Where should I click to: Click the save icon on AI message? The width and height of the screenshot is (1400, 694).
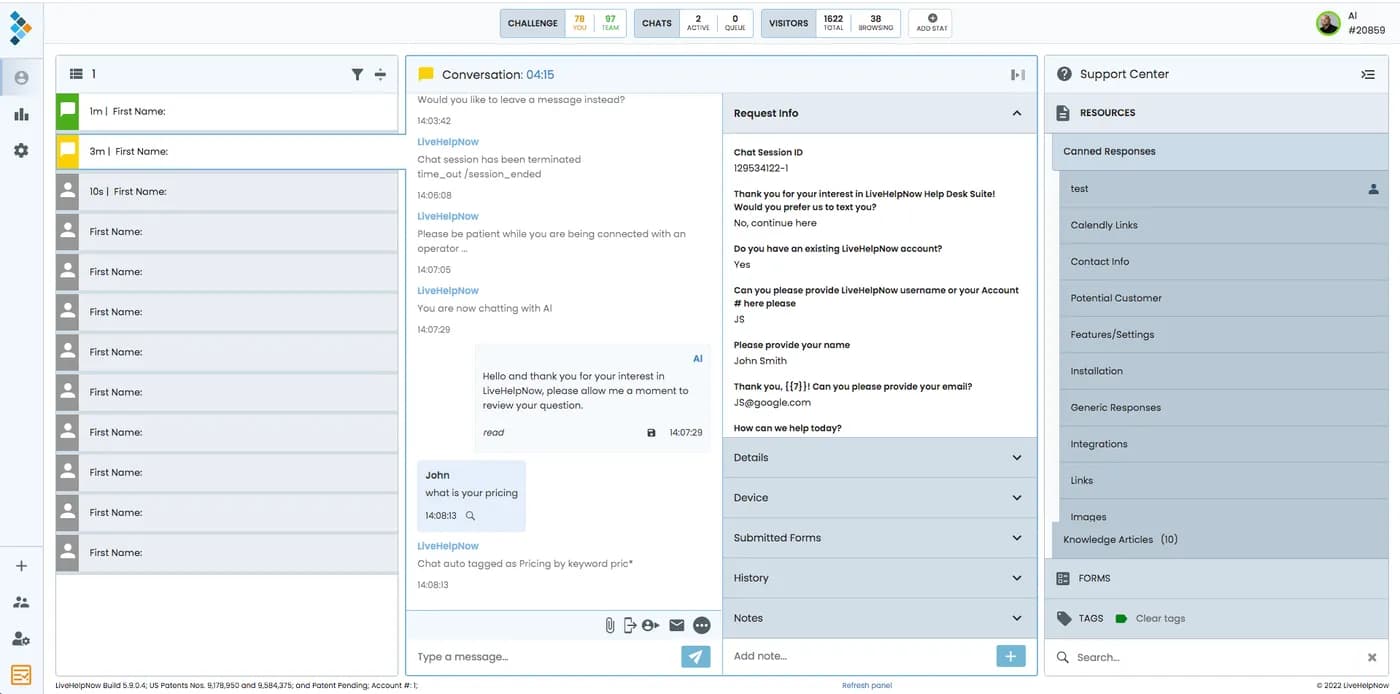click(x=651, y=433)
